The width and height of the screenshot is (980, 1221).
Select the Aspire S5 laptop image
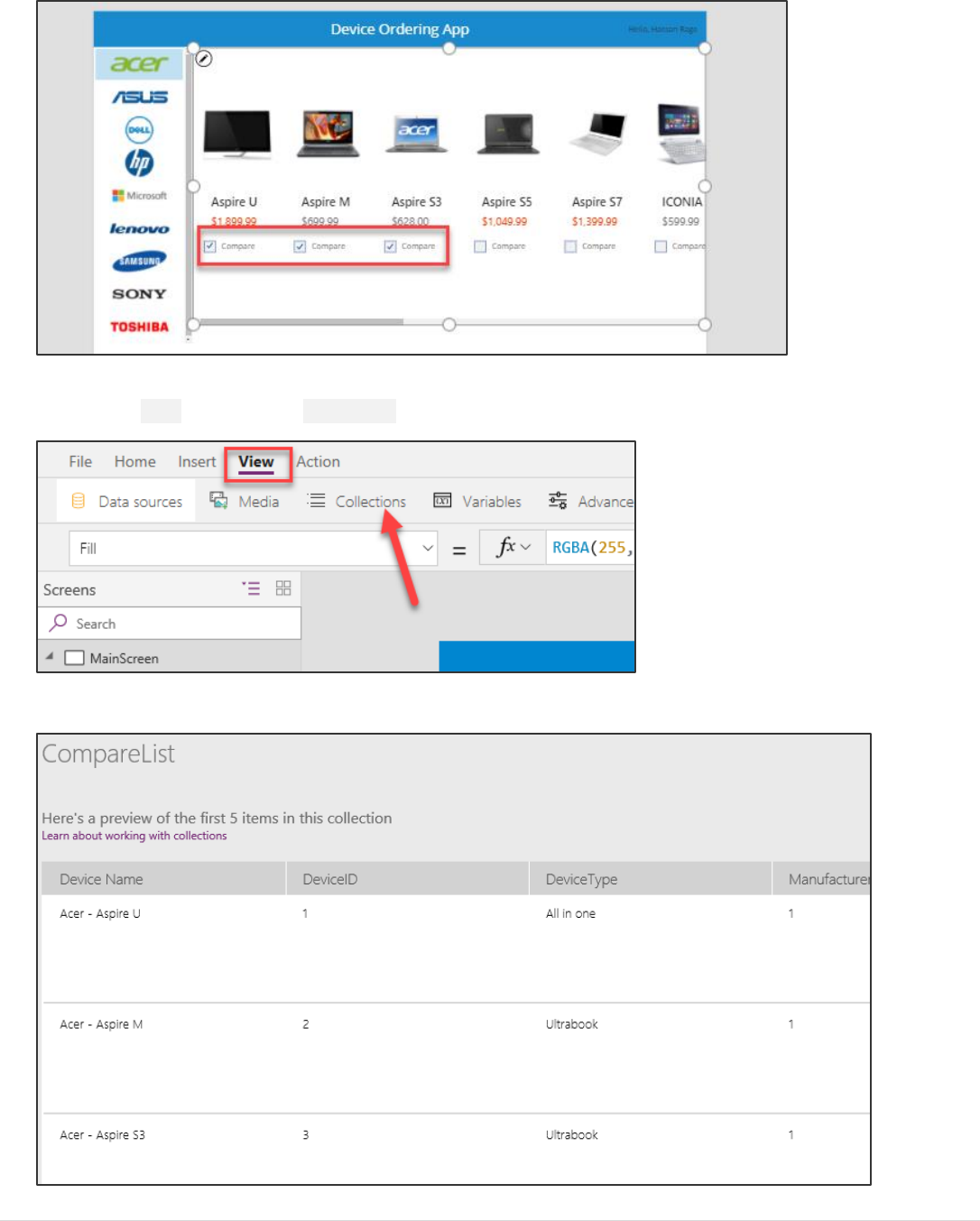[508, 134]
